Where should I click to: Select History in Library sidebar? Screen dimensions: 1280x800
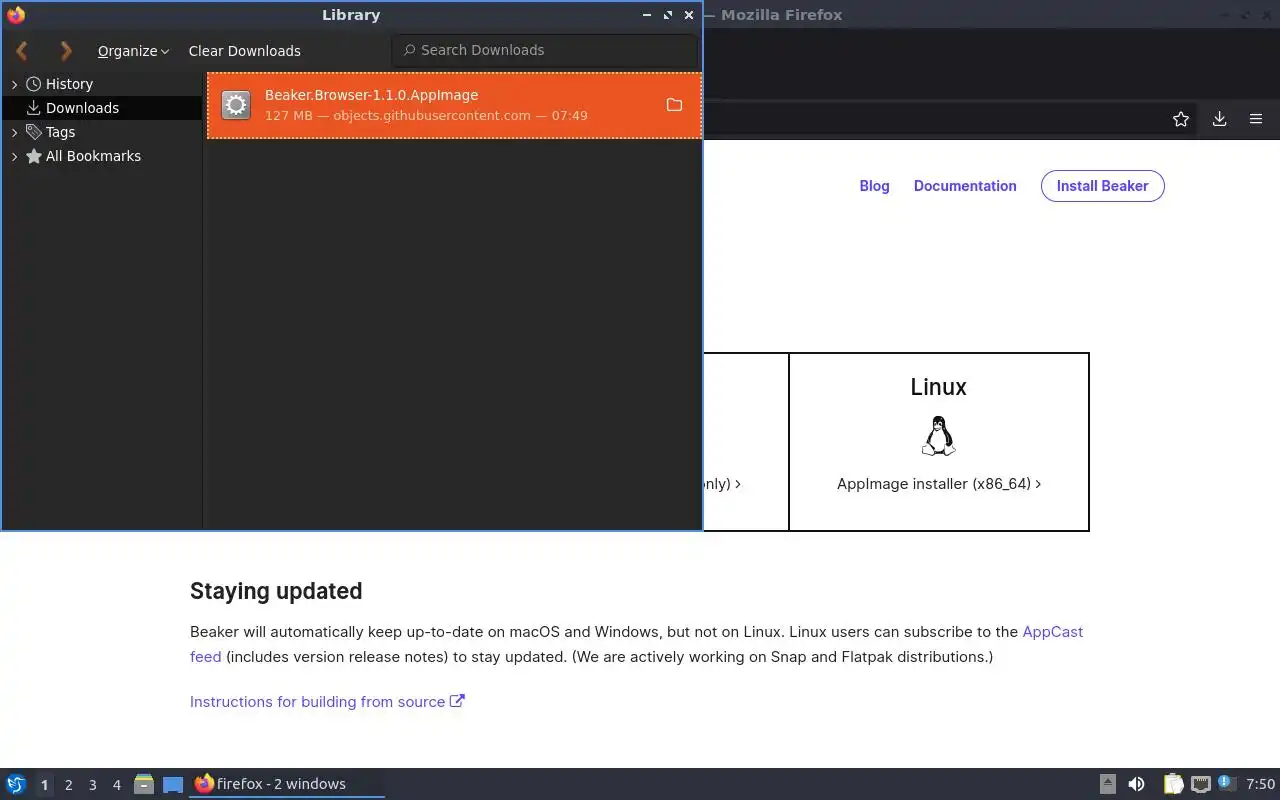[69, 84]
